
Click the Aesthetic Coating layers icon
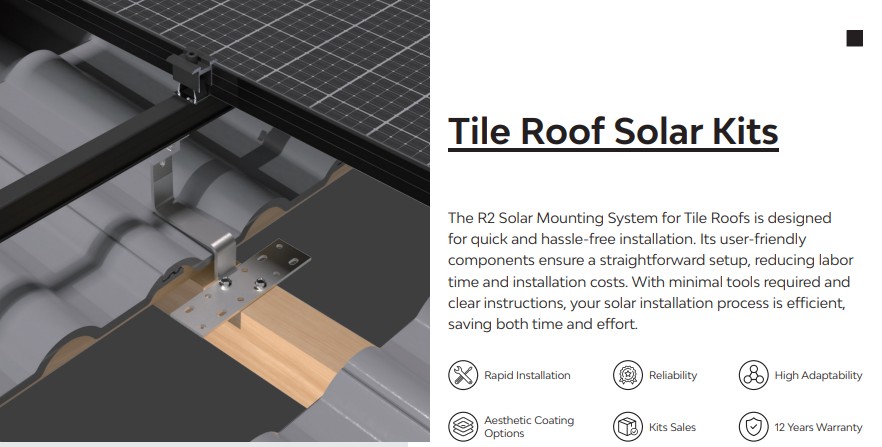pyautogui.click(x=463, y=427)
